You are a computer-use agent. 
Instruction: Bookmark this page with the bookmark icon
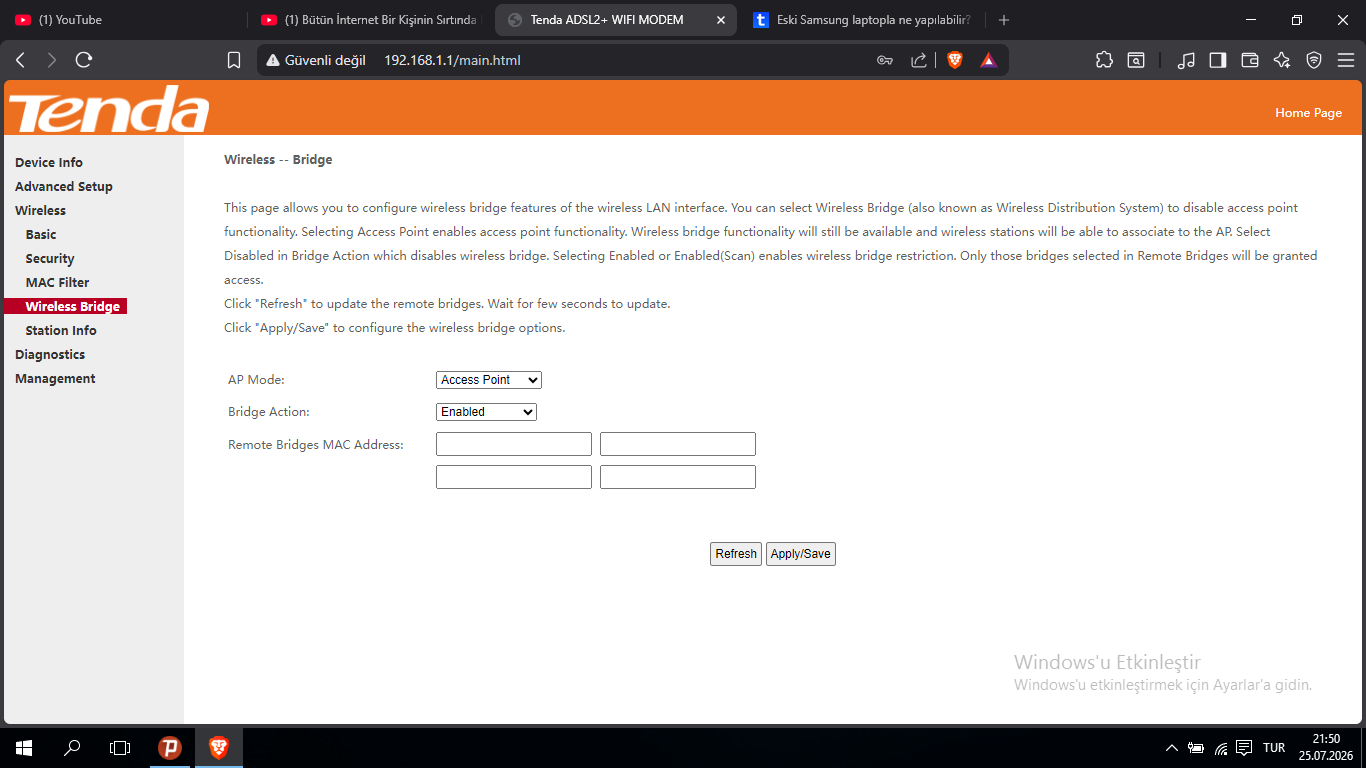click(x=234, y=60)
